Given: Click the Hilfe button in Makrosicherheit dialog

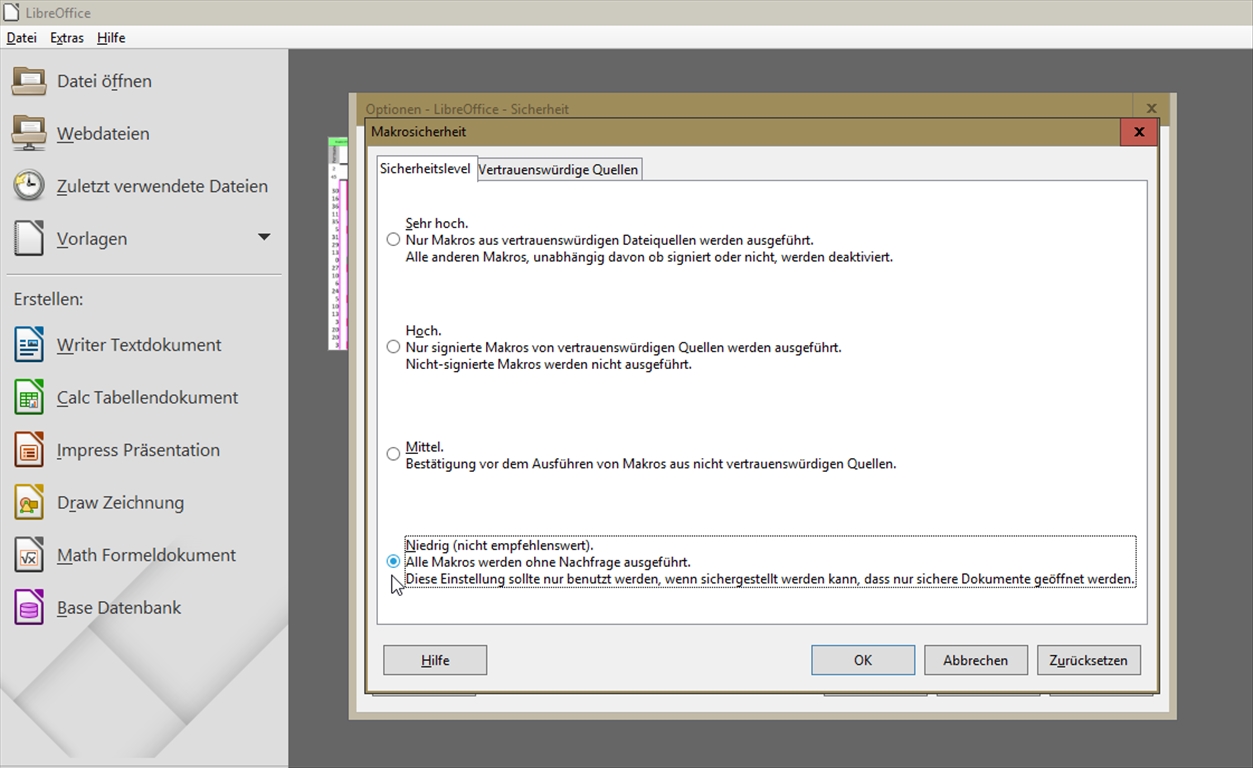Looking at the screenshot, I should point(435,660).
